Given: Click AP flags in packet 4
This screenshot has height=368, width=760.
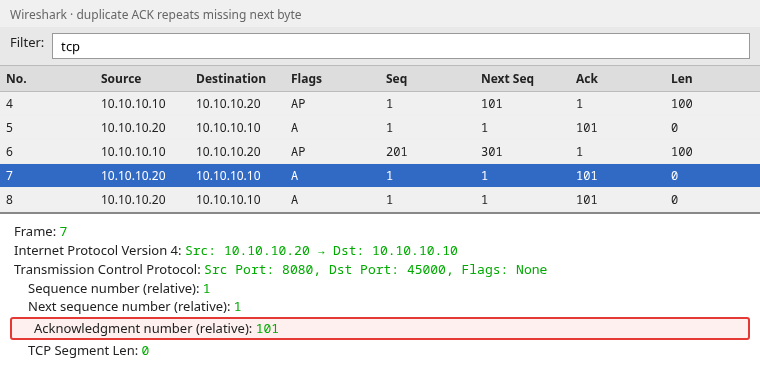Looking at the screenshot, I should 298,104.
